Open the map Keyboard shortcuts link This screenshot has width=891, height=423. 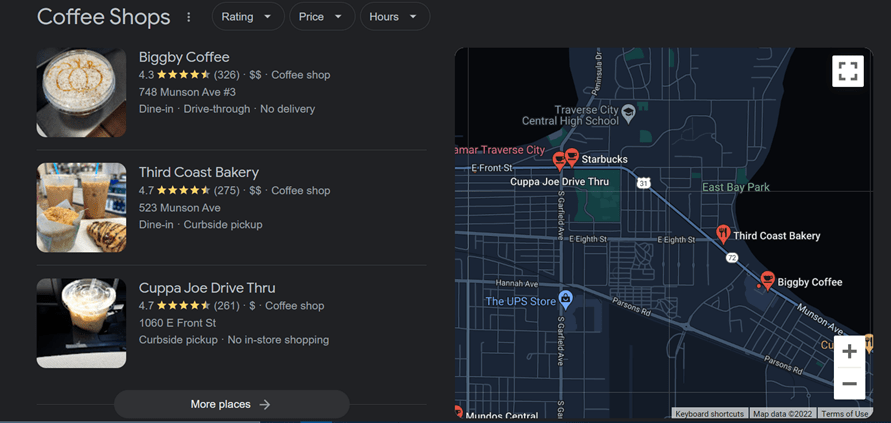tap(709, 414)
